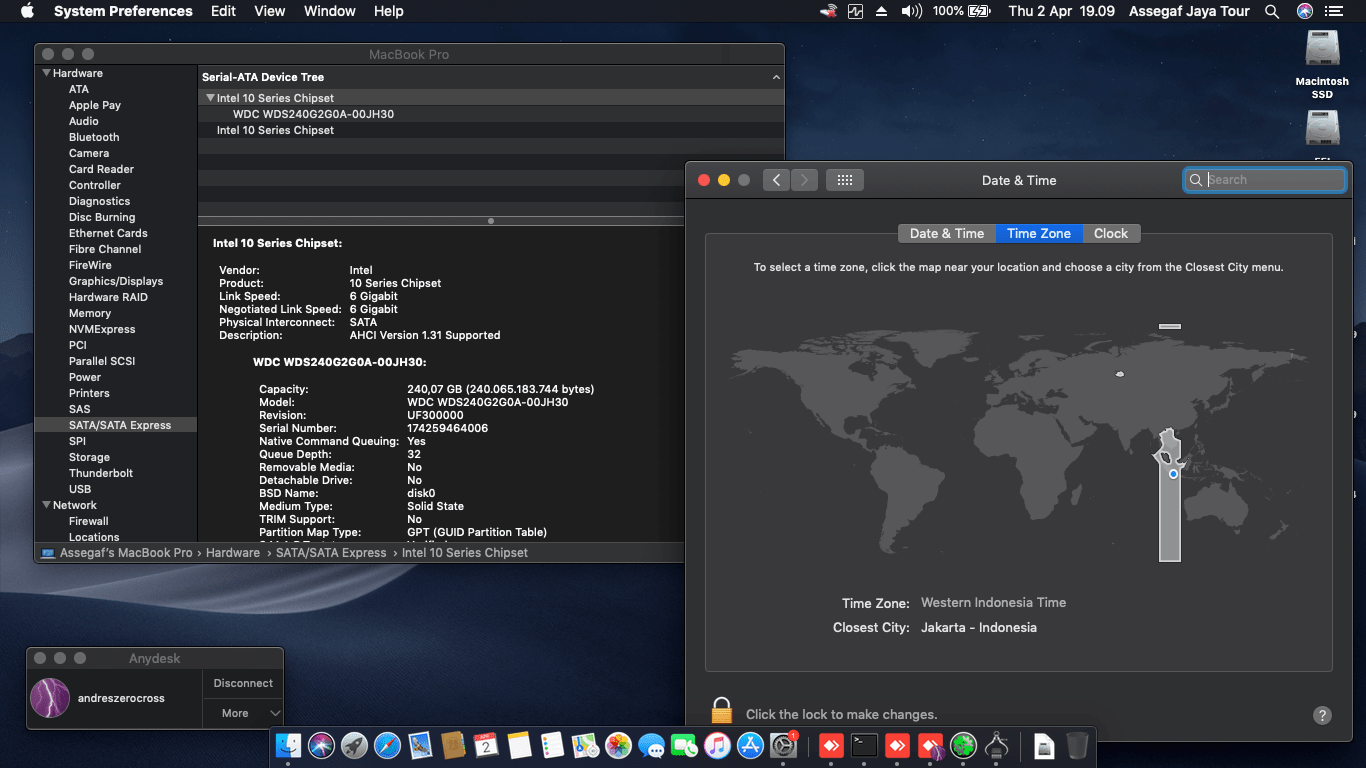Select Firewall under Network

[x=89, y=521]
